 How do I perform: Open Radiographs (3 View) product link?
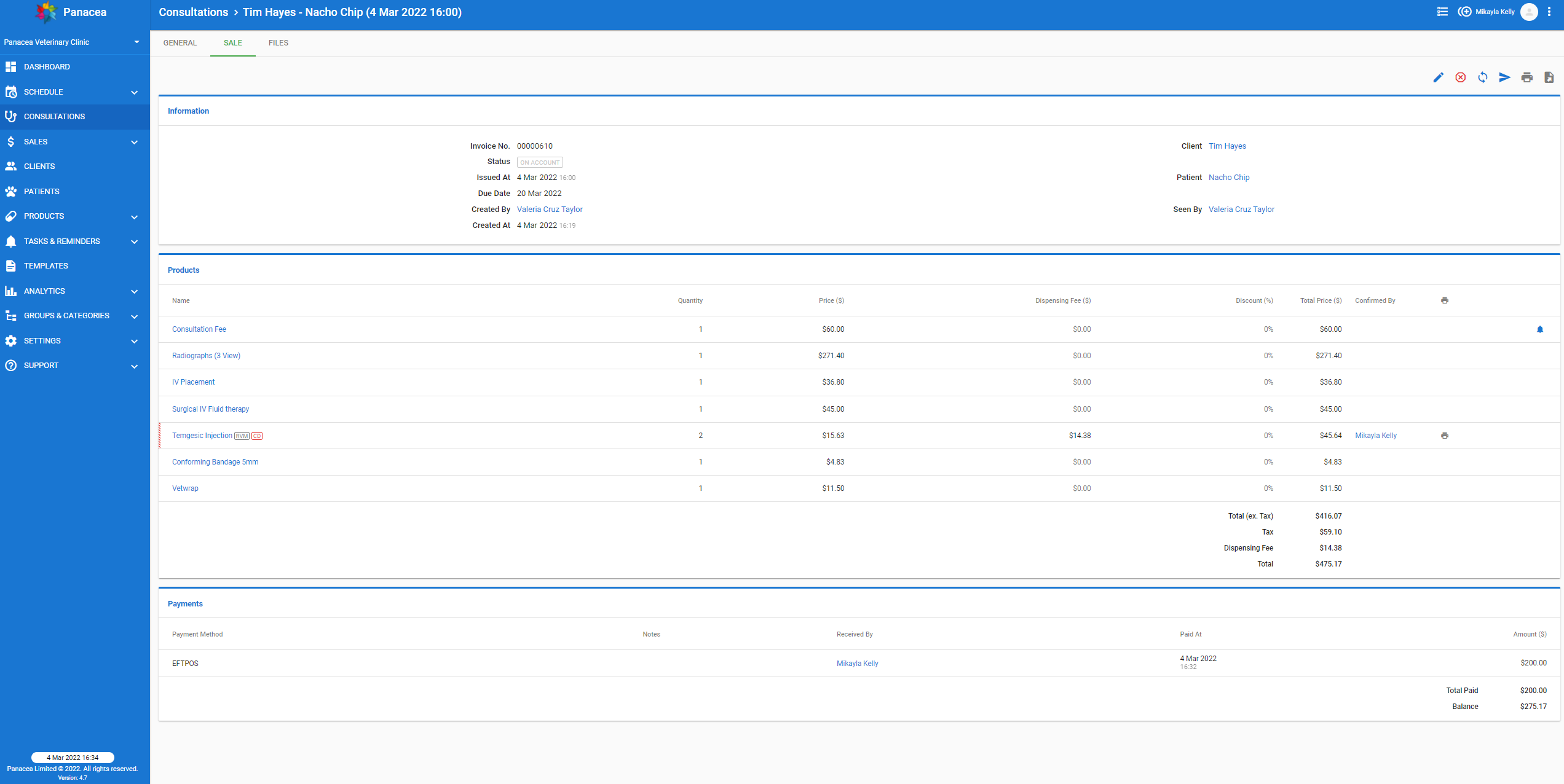pos(206,356)
